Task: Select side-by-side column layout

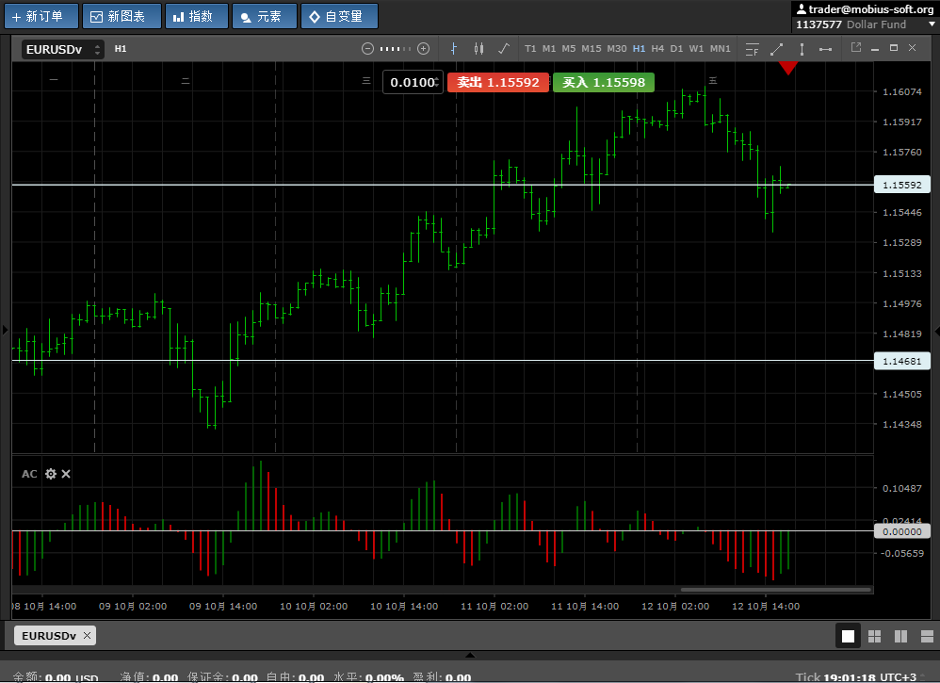Action: pos(901,636)
